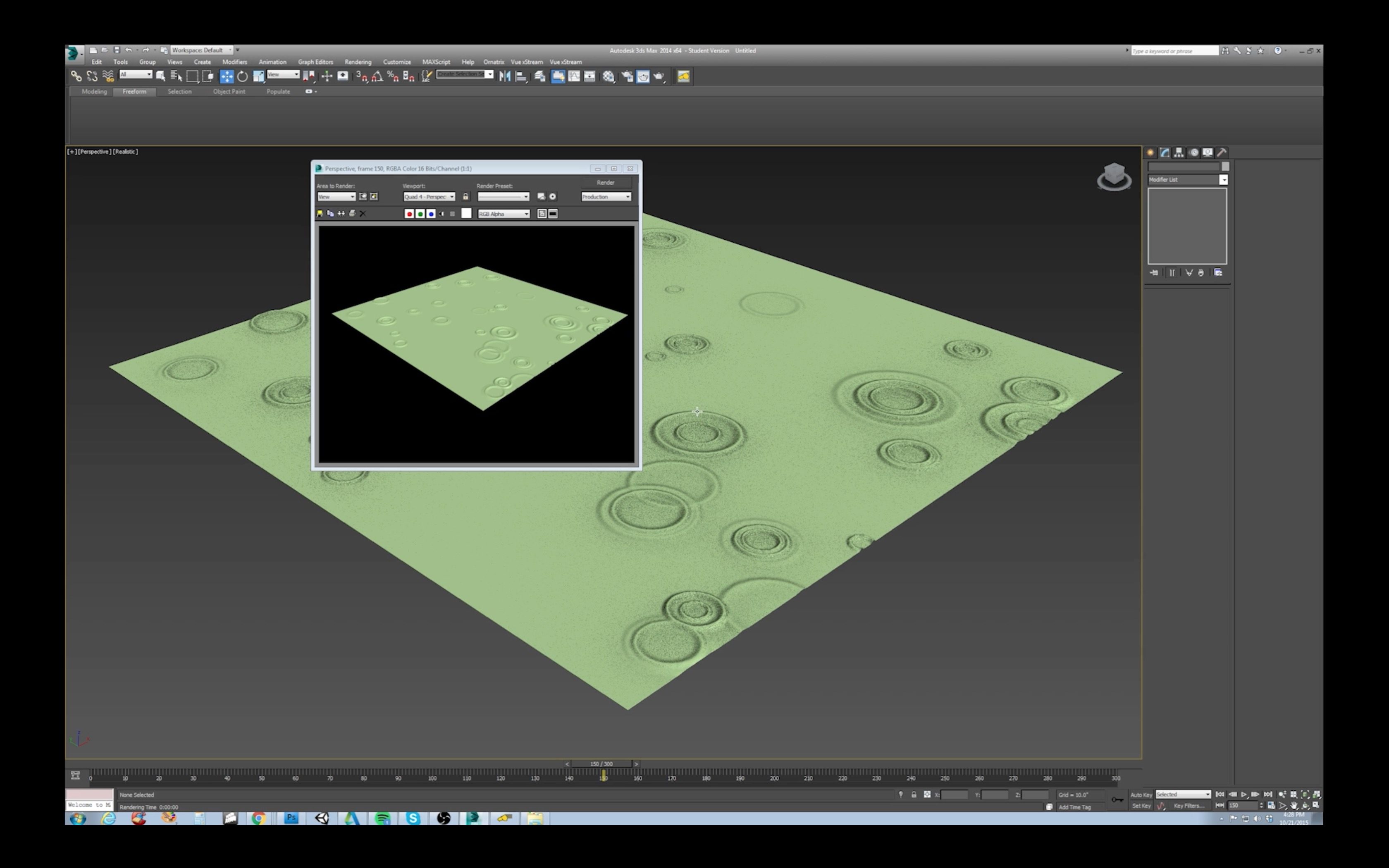
Task: Open the Graph Editors menu
Action: tap(315, 62)
